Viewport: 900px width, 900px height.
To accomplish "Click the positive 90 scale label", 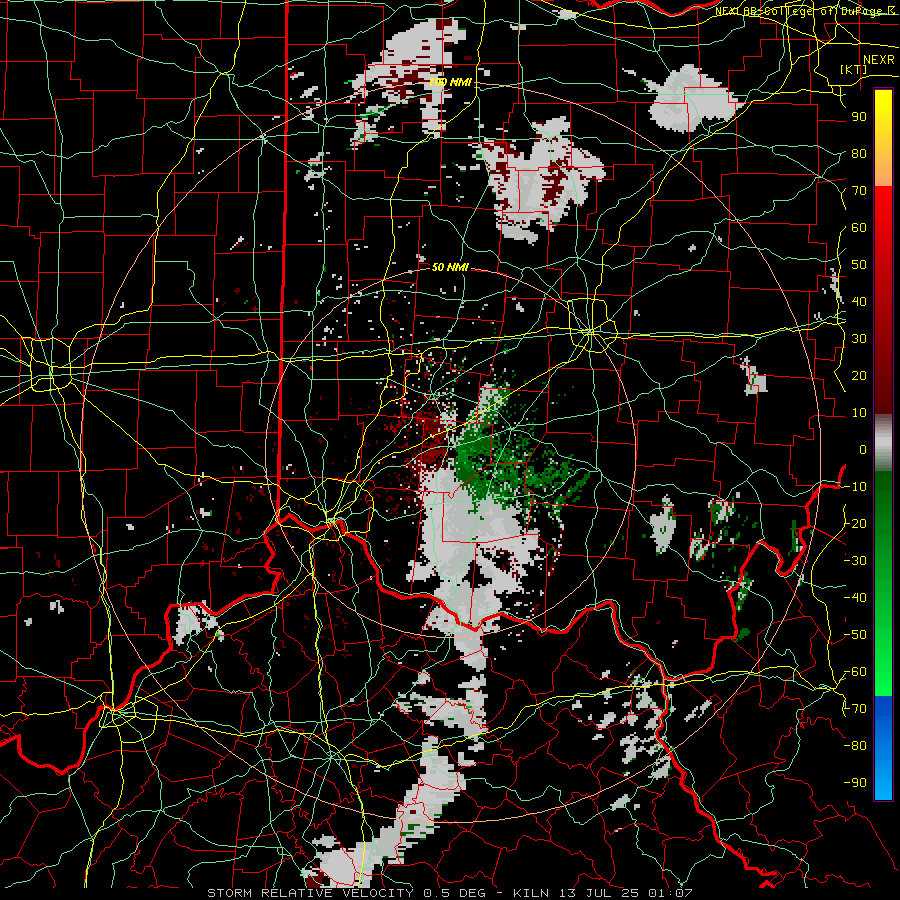I will [859, 117].
